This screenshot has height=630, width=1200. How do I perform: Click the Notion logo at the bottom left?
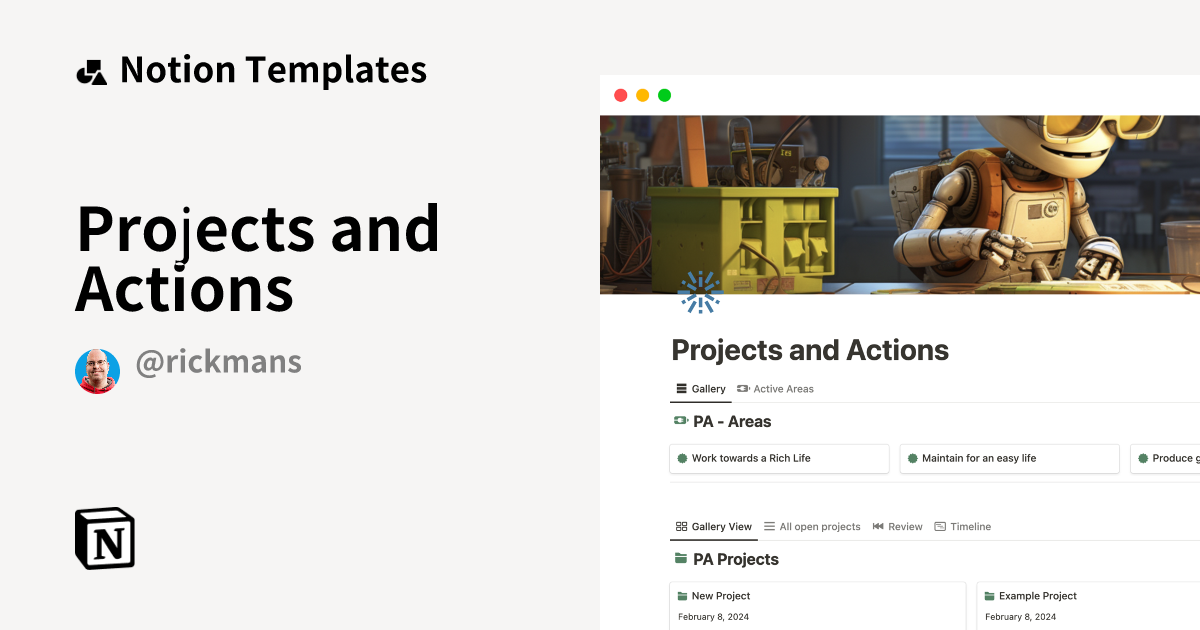point(104,538)
